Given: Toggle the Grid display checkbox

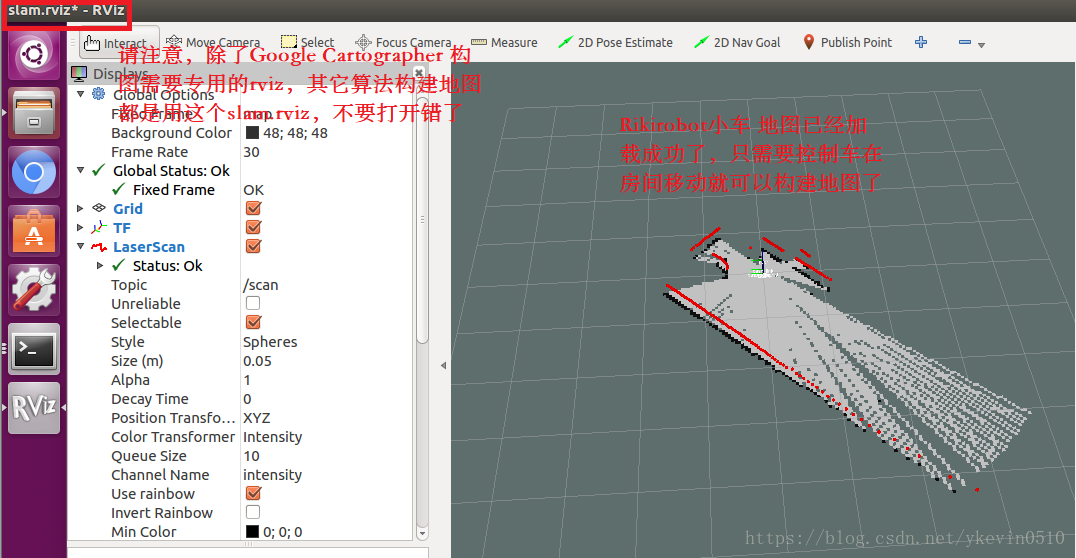Looking at the screenshot, I should click(253, 208).
